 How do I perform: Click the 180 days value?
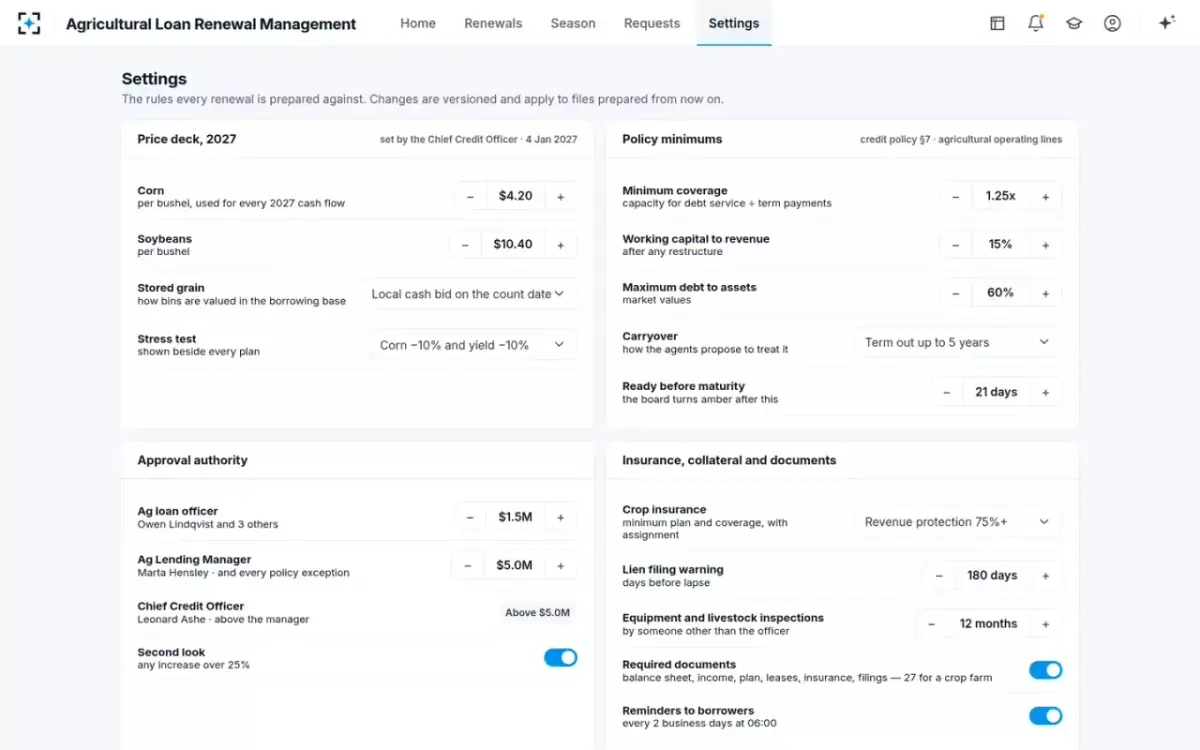tap(992, 575)
